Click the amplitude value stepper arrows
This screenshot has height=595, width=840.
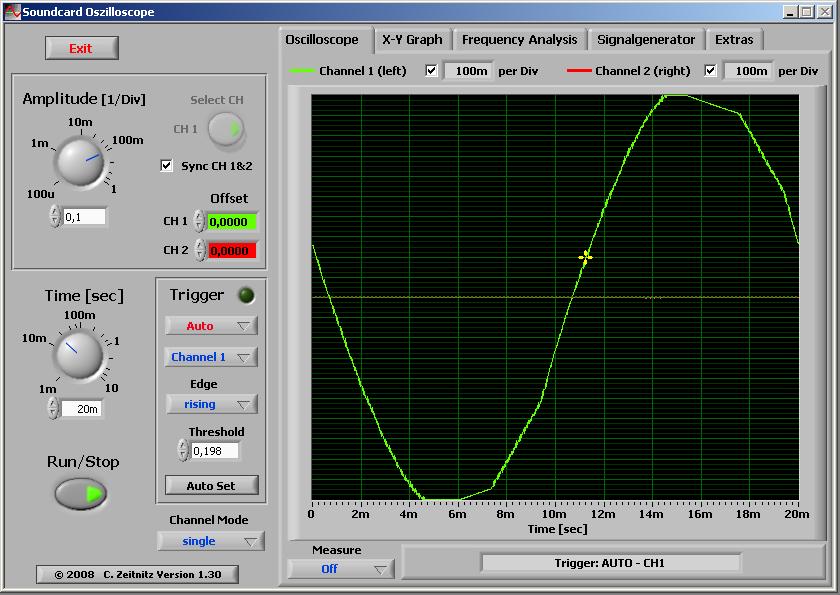point(55,217)
